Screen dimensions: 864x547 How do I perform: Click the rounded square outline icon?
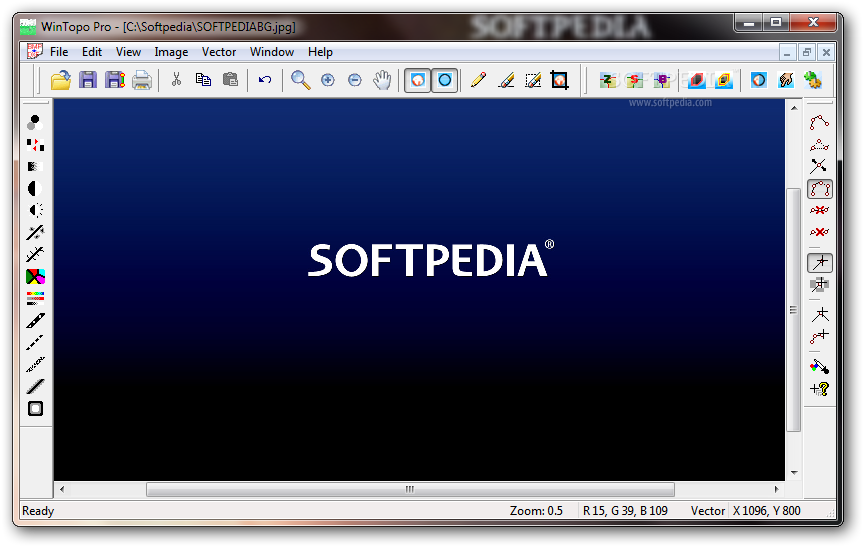(x=35, y=409)
